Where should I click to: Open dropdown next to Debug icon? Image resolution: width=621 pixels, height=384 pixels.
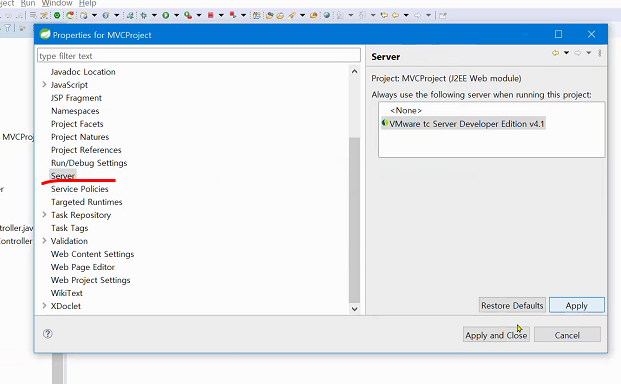(x=154, y=15)
